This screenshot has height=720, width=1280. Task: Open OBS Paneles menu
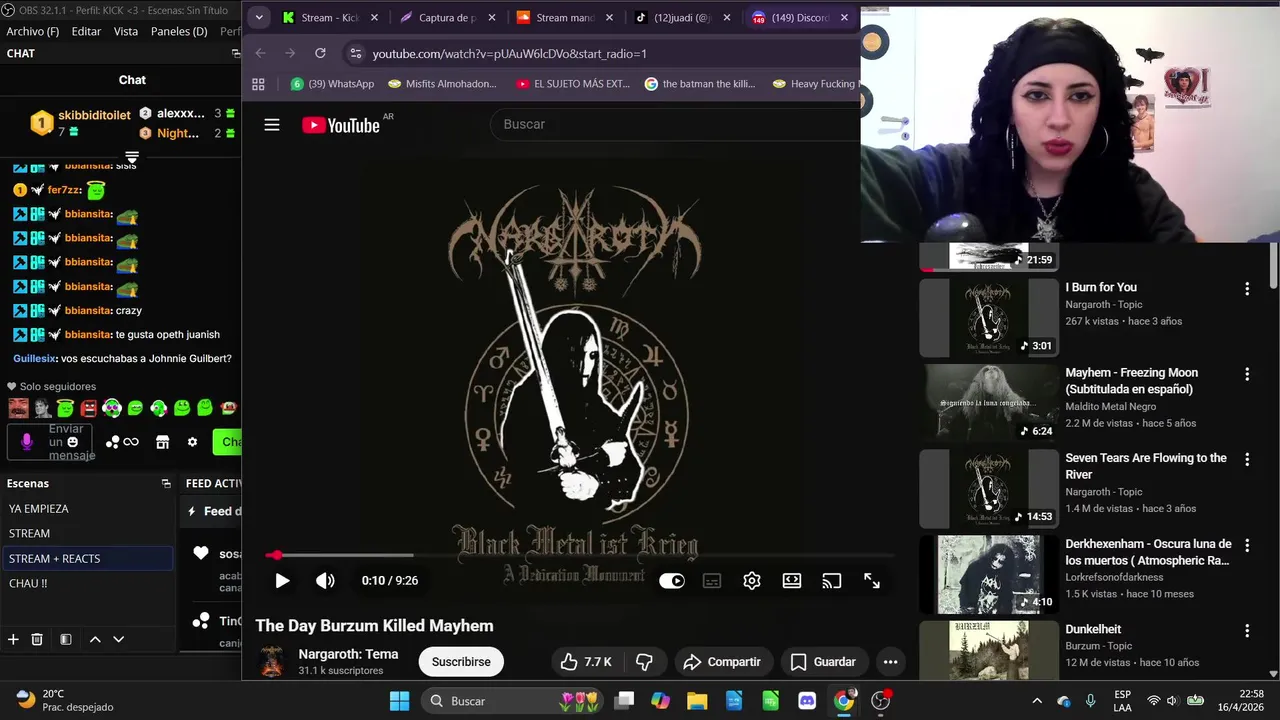pyautogui.click(x=179, y=31)
